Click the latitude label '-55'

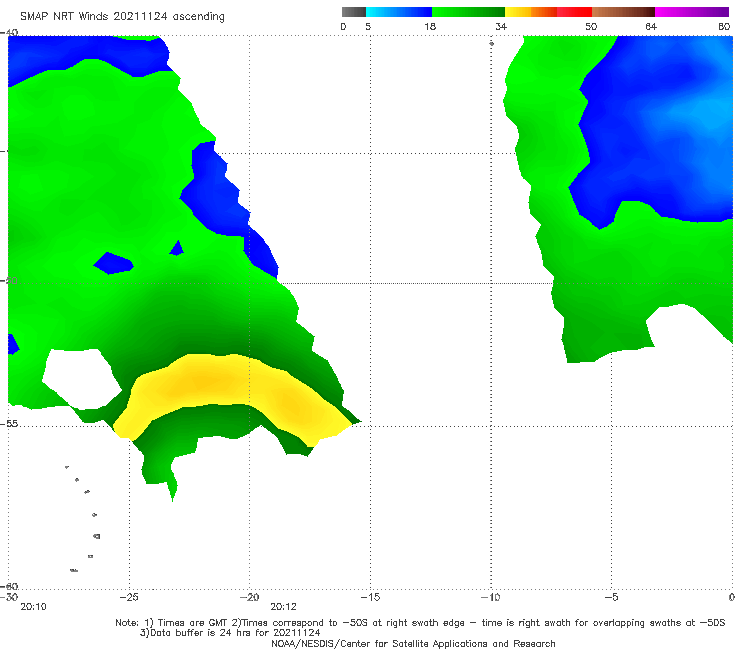pyautogui.click(x=9, y=424)
